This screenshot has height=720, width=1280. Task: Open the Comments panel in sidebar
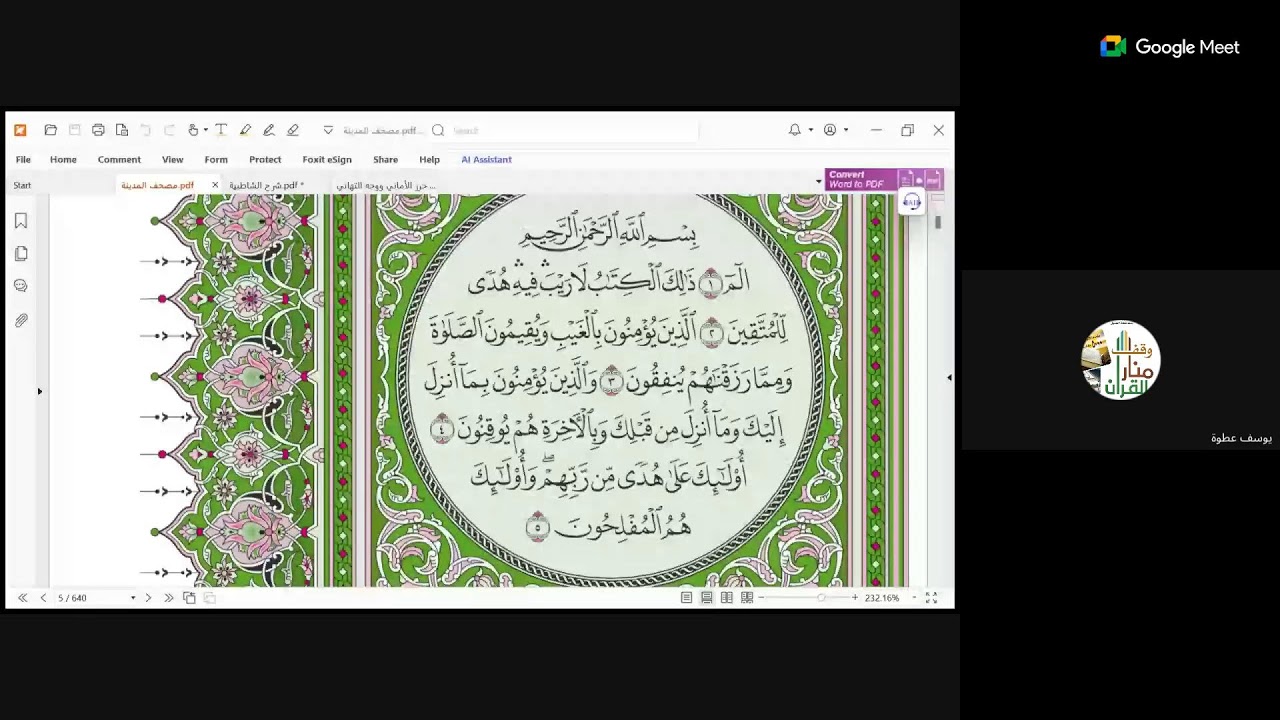tap(21, 286)
